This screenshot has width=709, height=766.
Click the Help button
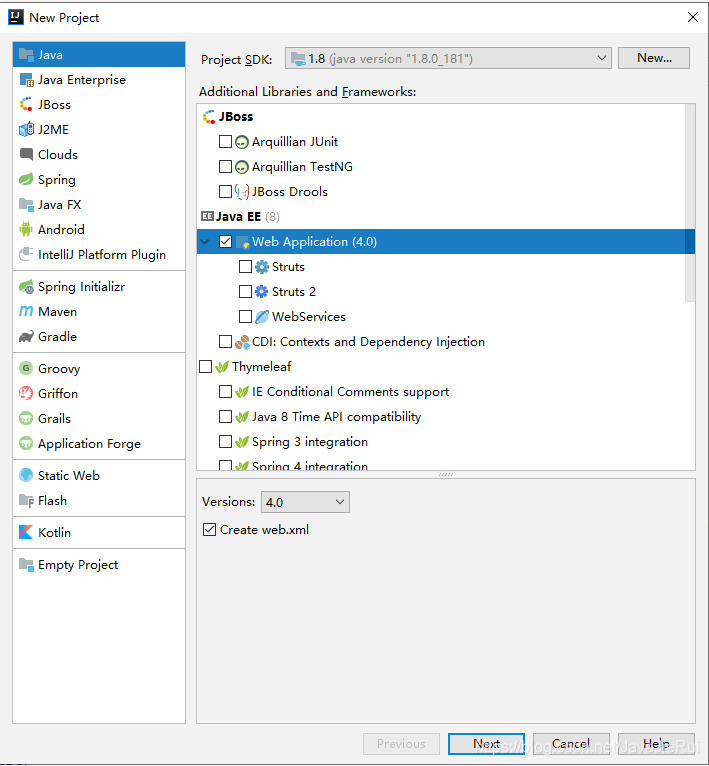pos(656,744)
